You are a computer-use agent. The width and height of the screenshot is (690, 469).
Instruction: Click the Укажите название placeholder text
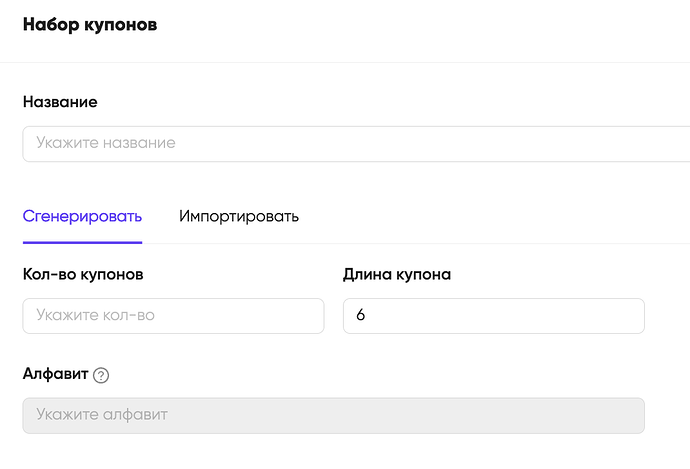click(106, 143)
